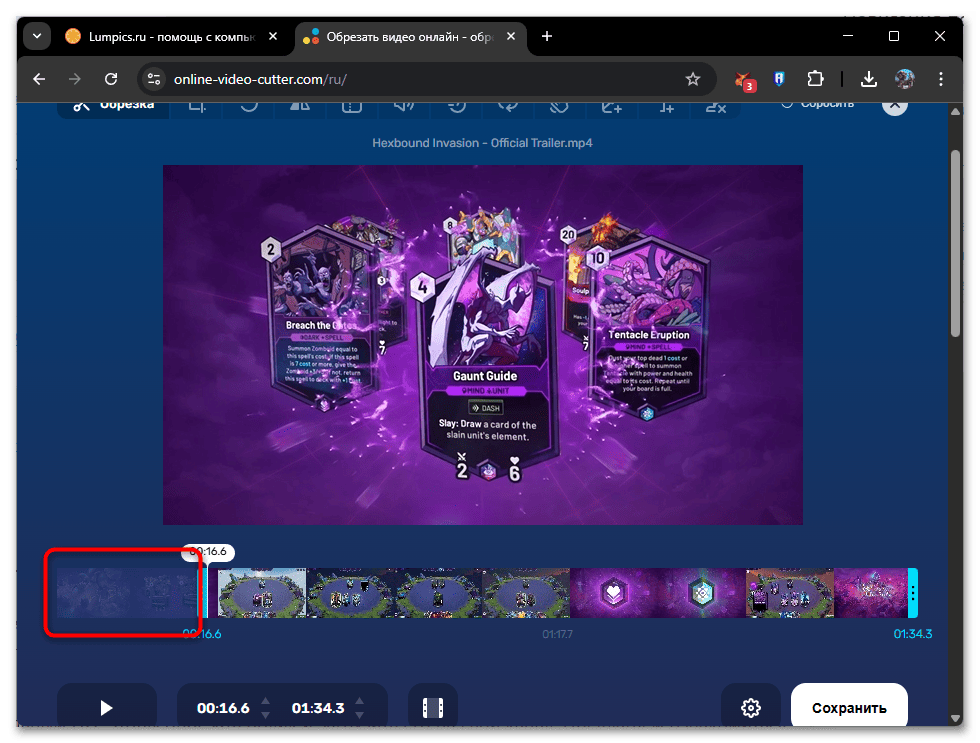Toggle the filmstrip cut mode button

(x=433, y=707)
